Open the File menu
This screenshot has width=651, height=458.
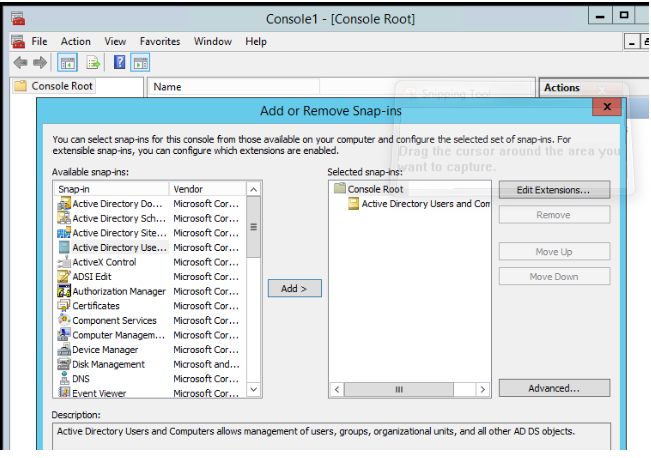39,42
